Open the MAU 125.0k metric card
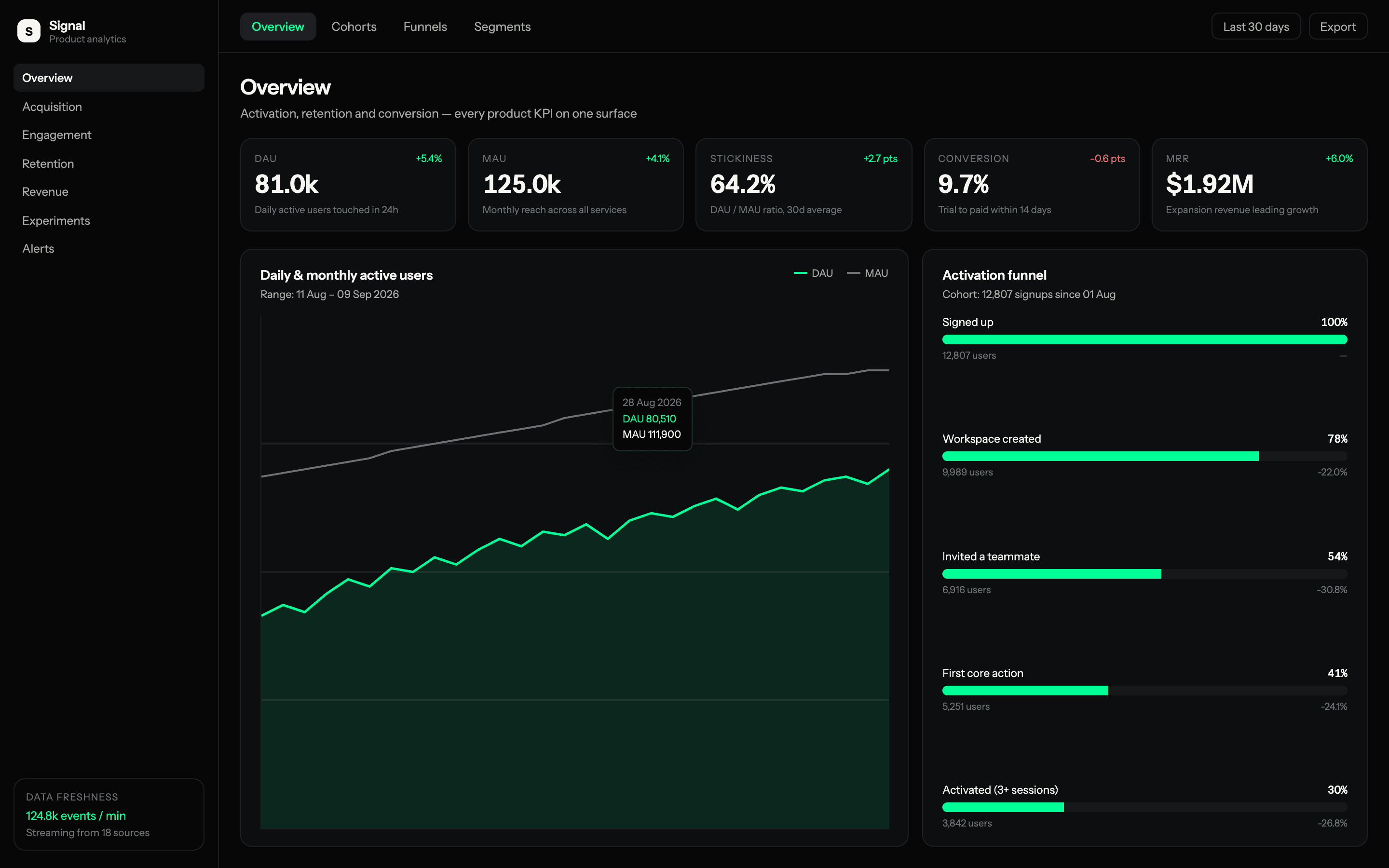Screen dimensions: 1389x868 [x=576, y=185]
